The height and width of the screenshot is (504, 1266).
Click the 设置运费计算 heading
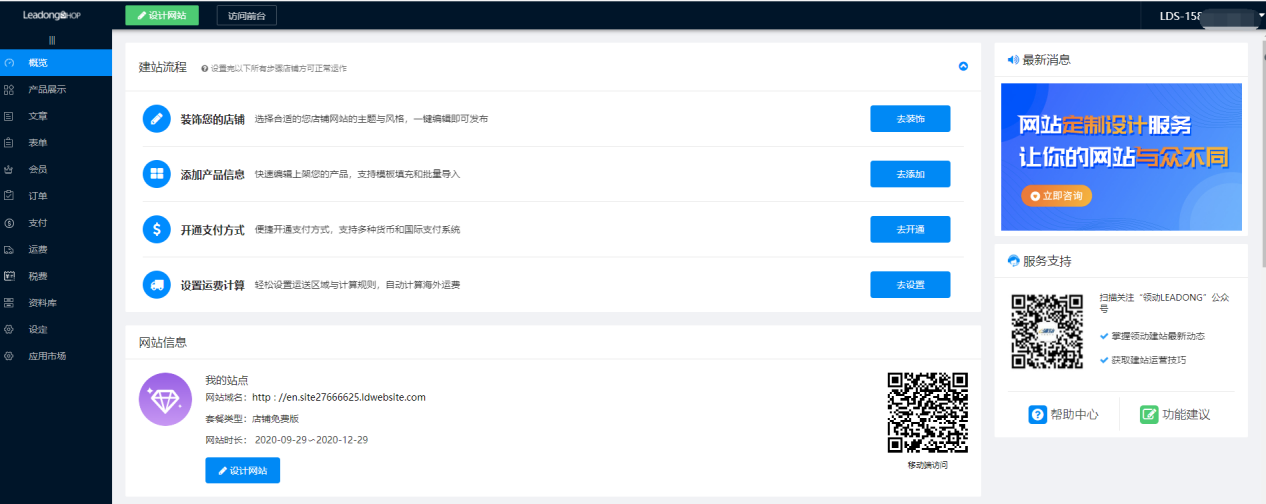212,284
